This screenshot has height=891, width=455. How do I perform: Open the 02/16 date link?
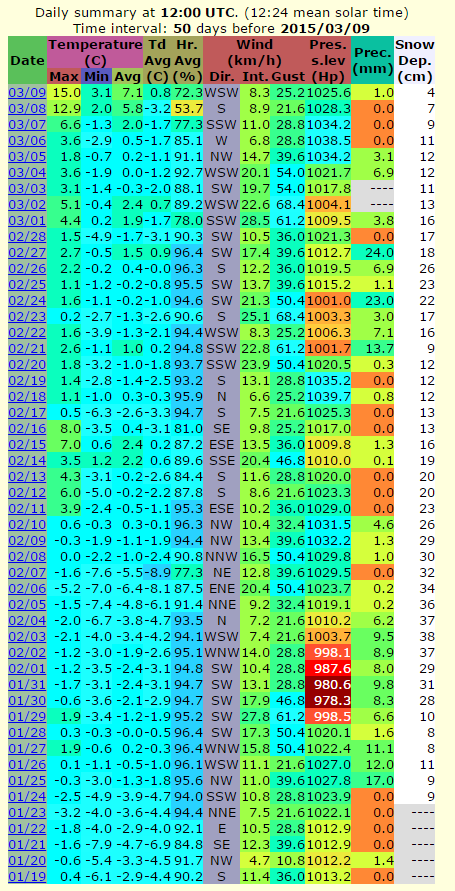coord(23,426)
